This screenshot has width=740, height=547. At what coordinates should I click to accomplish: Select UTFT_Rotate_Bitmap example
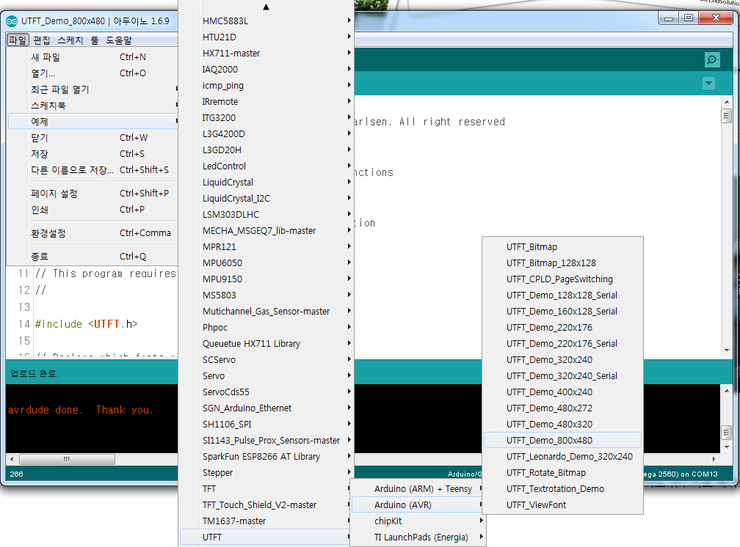[x=563, y=472]
